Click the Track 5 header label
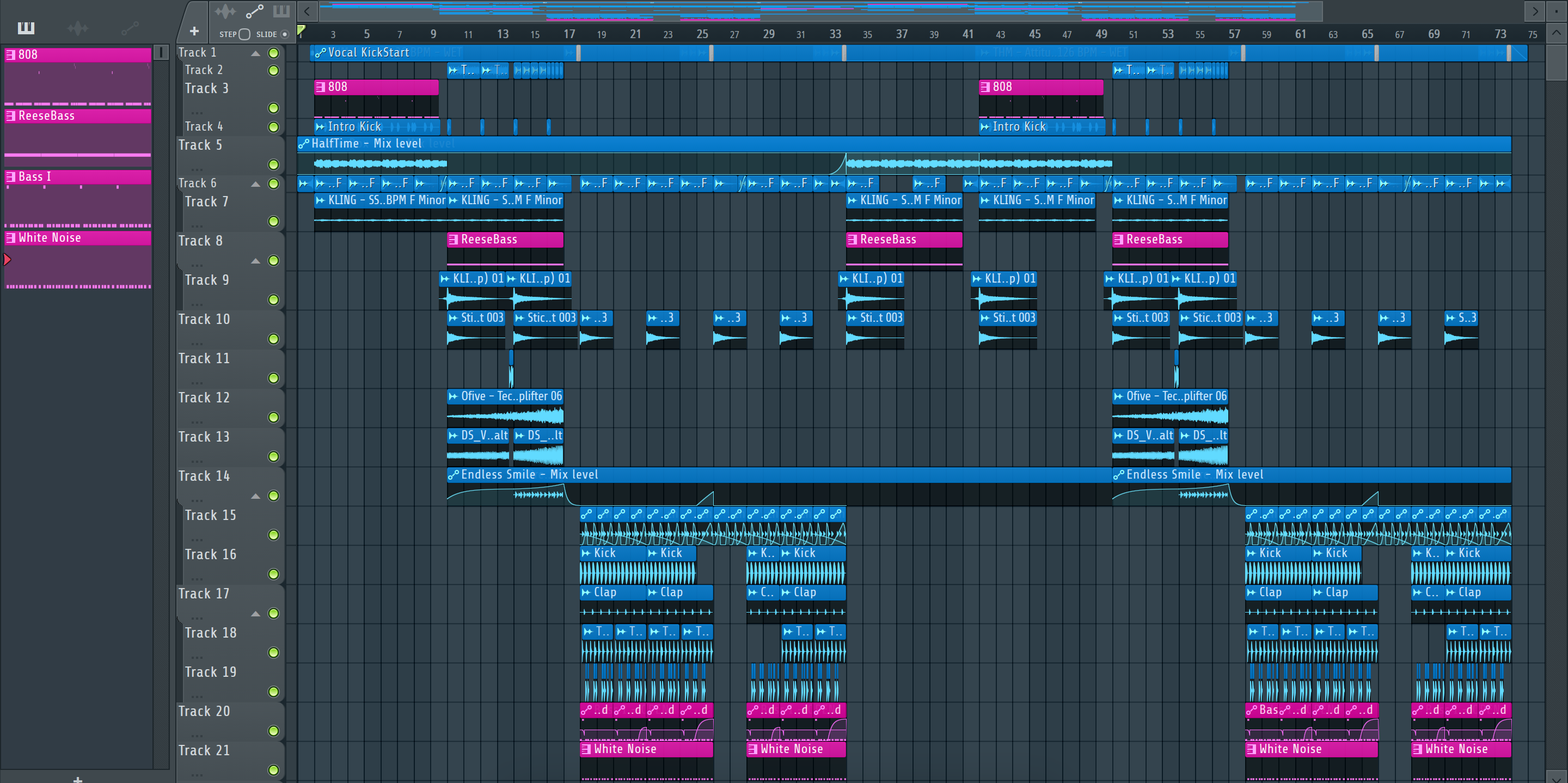The width and height of the screenshot is (1568, 783). [200, 145]
